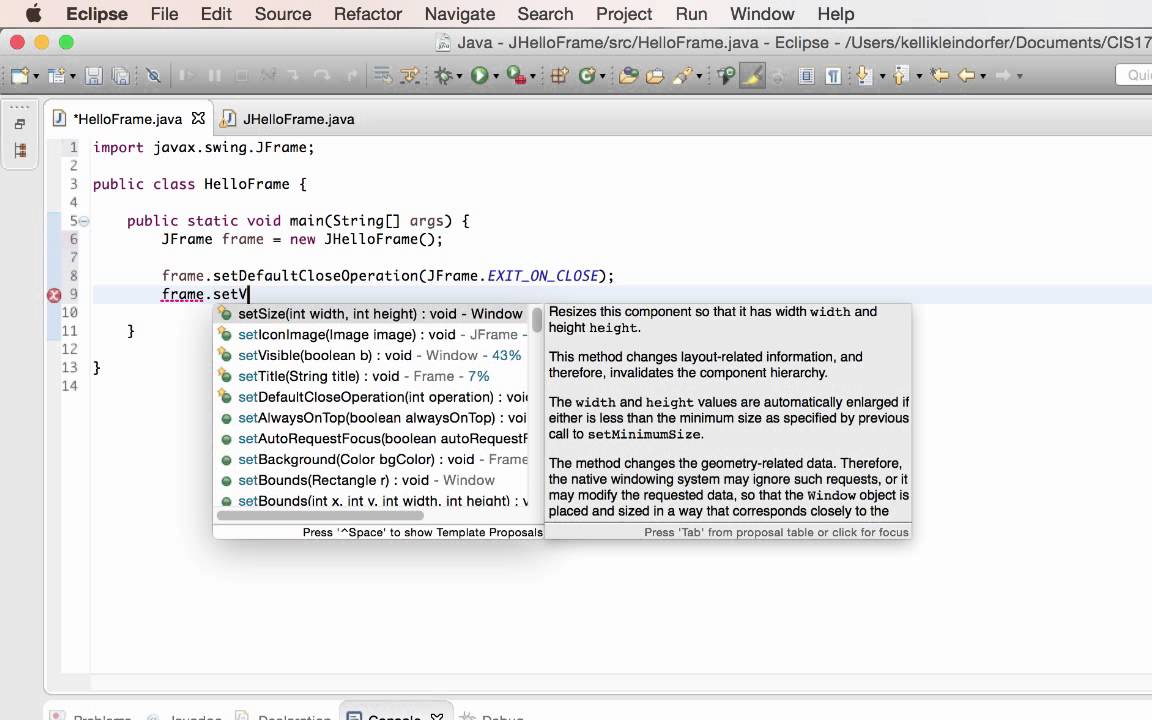Open the New wizard dropdown arrow
The width and height of the screenshot is (1152, 720).
[36, 76]
